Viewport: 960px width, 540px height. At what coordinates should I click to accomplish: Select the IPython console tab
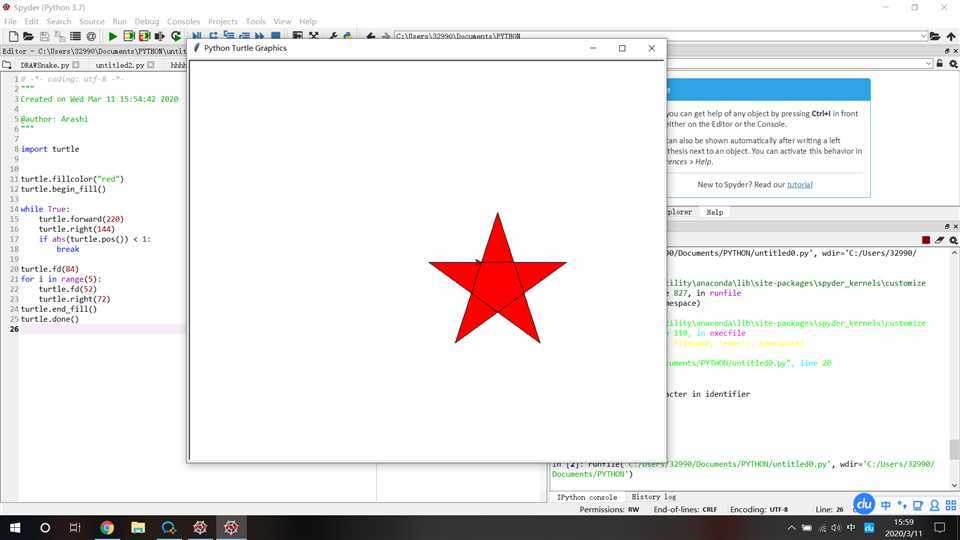pos(587,497)
